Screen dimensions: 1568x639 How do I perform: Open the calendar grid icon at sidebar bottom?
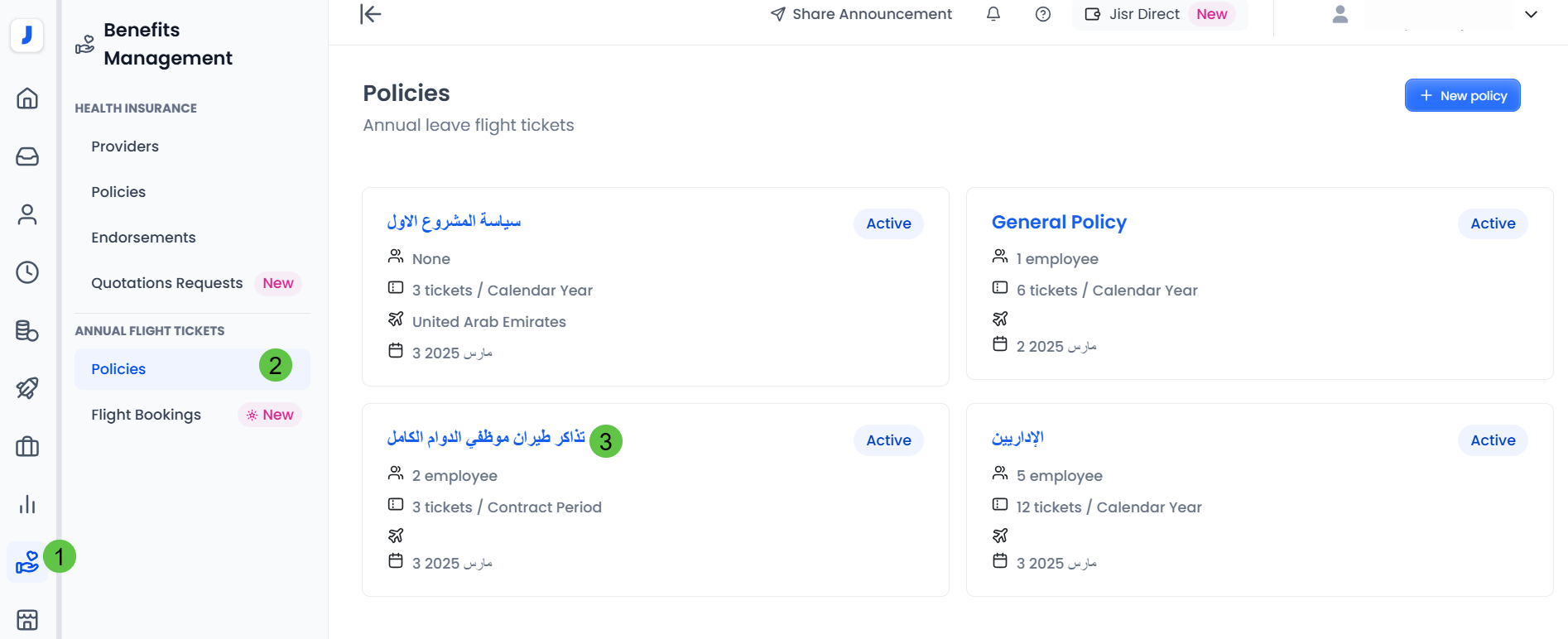click(x=27, y=619)
